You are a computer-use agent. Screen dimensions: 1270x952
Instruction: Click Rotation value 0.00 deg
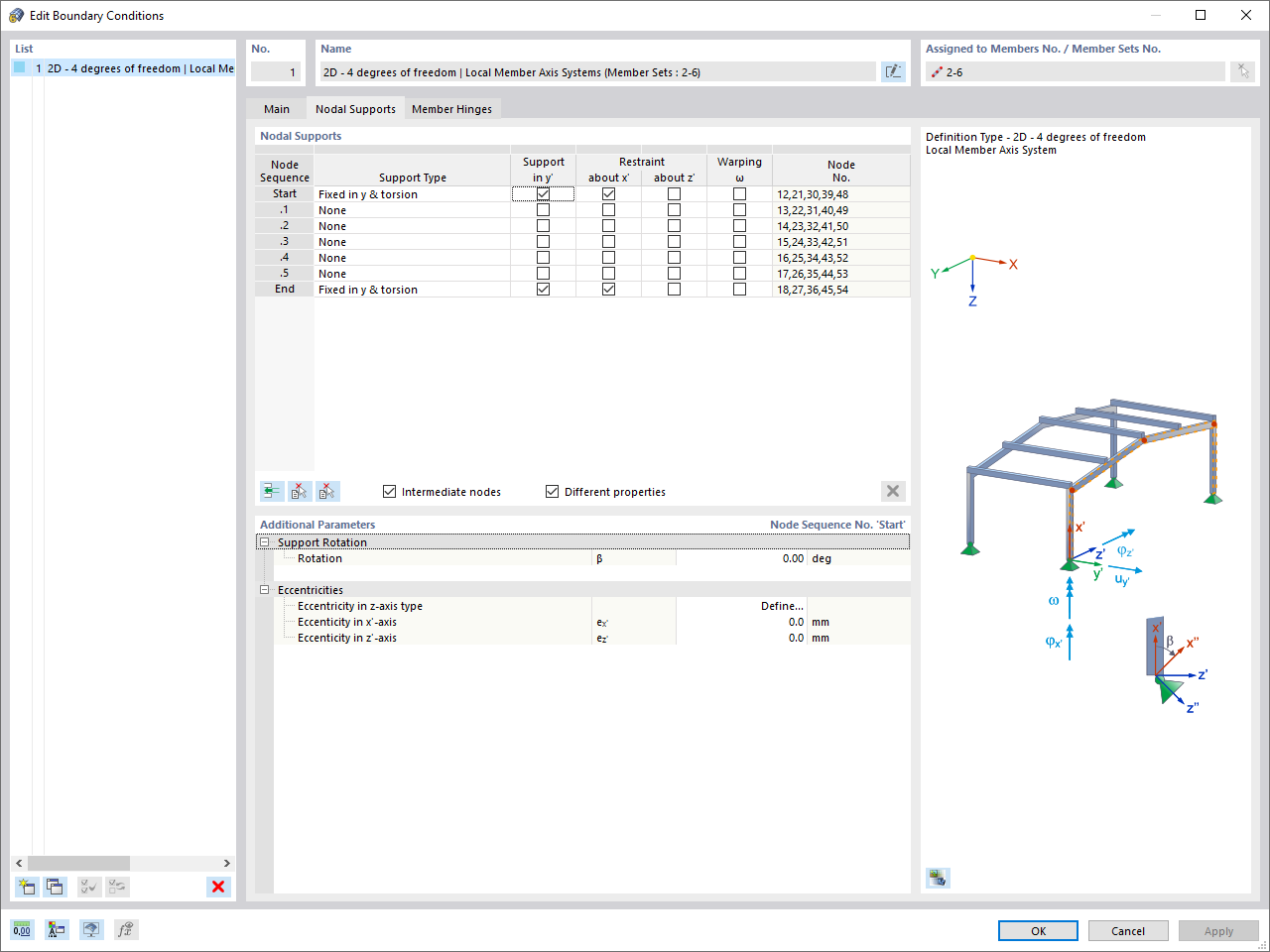[x=741, y=558]
